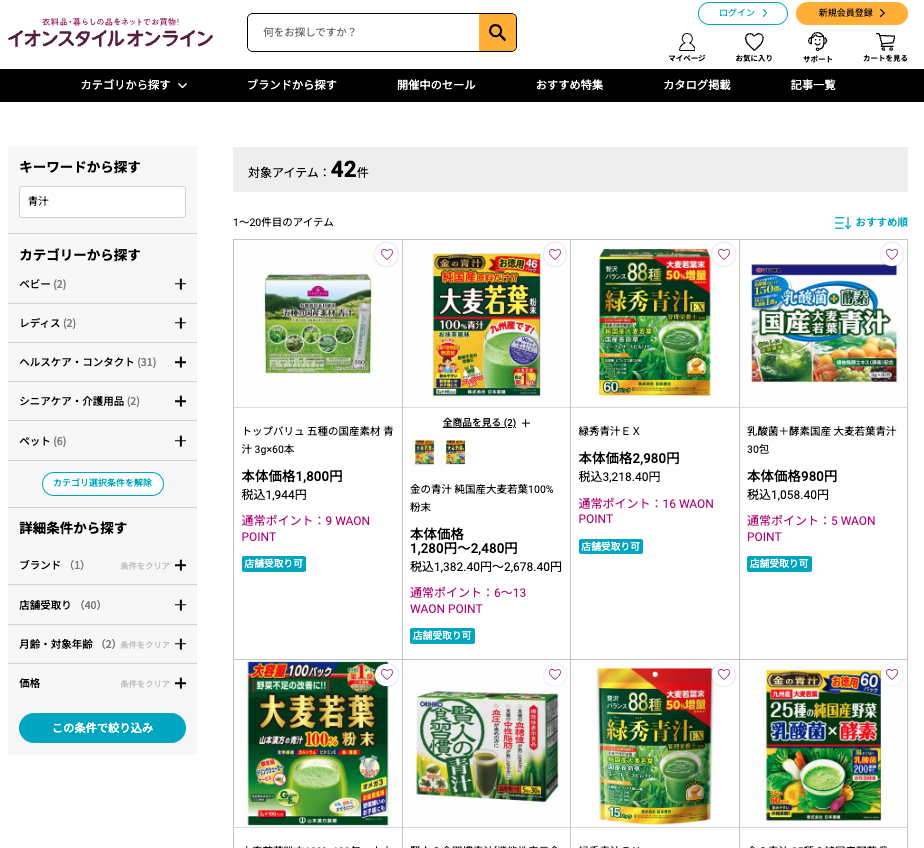Favorite the 緑秀青汁EX 60-pack product
924x848 pixels.
point(724,255)
